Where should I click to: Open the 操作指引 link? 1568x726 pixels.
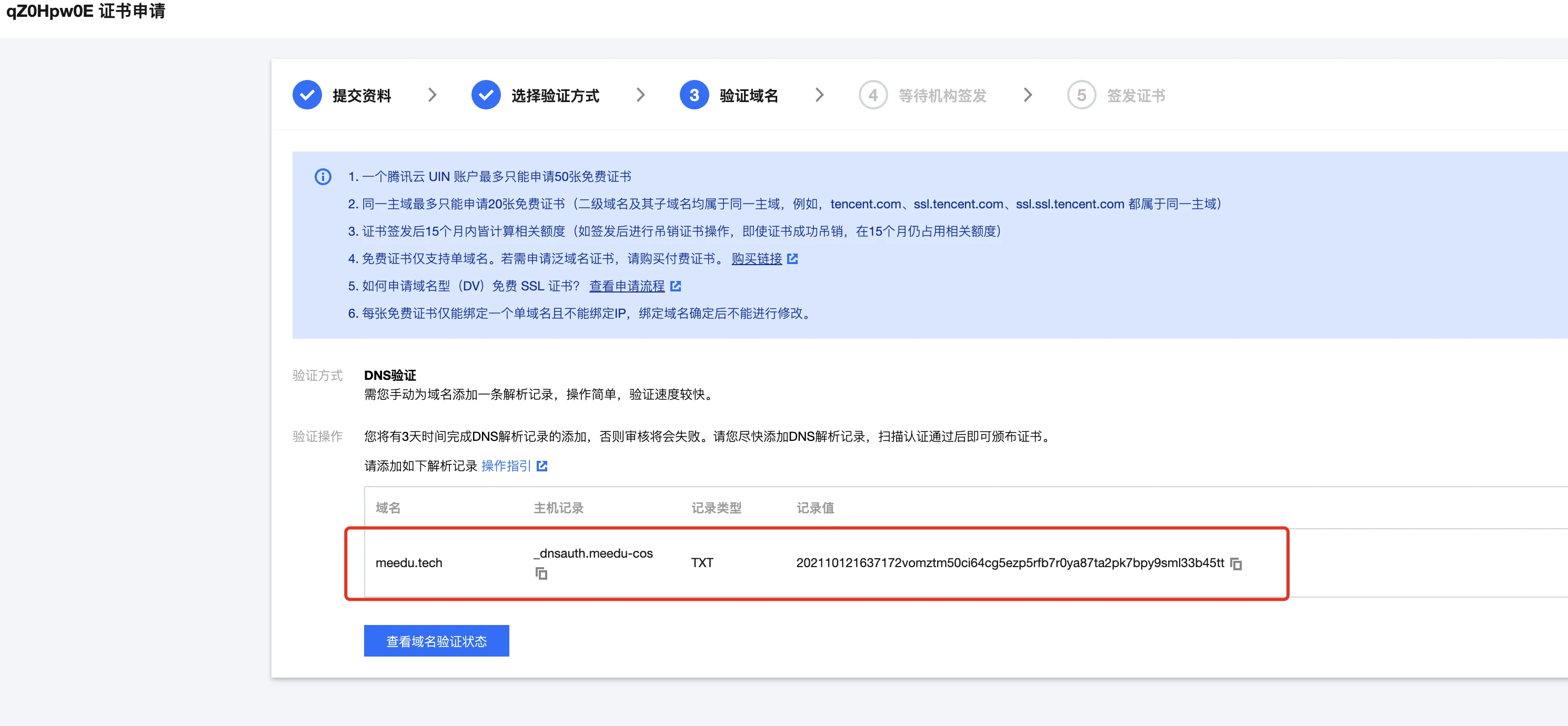506,466
